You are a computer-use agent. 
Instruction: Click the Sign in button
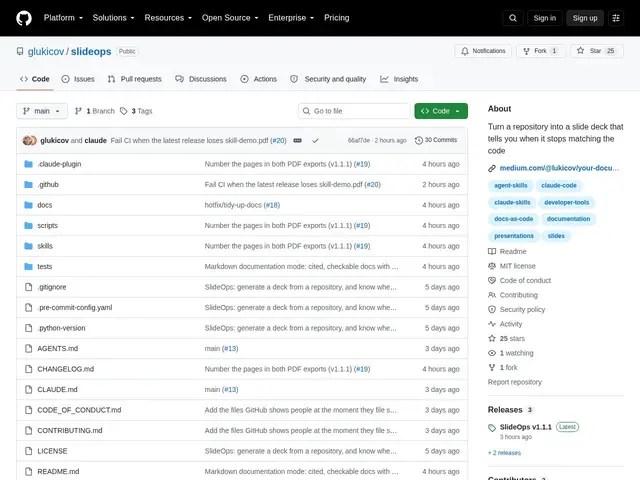[544, 18]
